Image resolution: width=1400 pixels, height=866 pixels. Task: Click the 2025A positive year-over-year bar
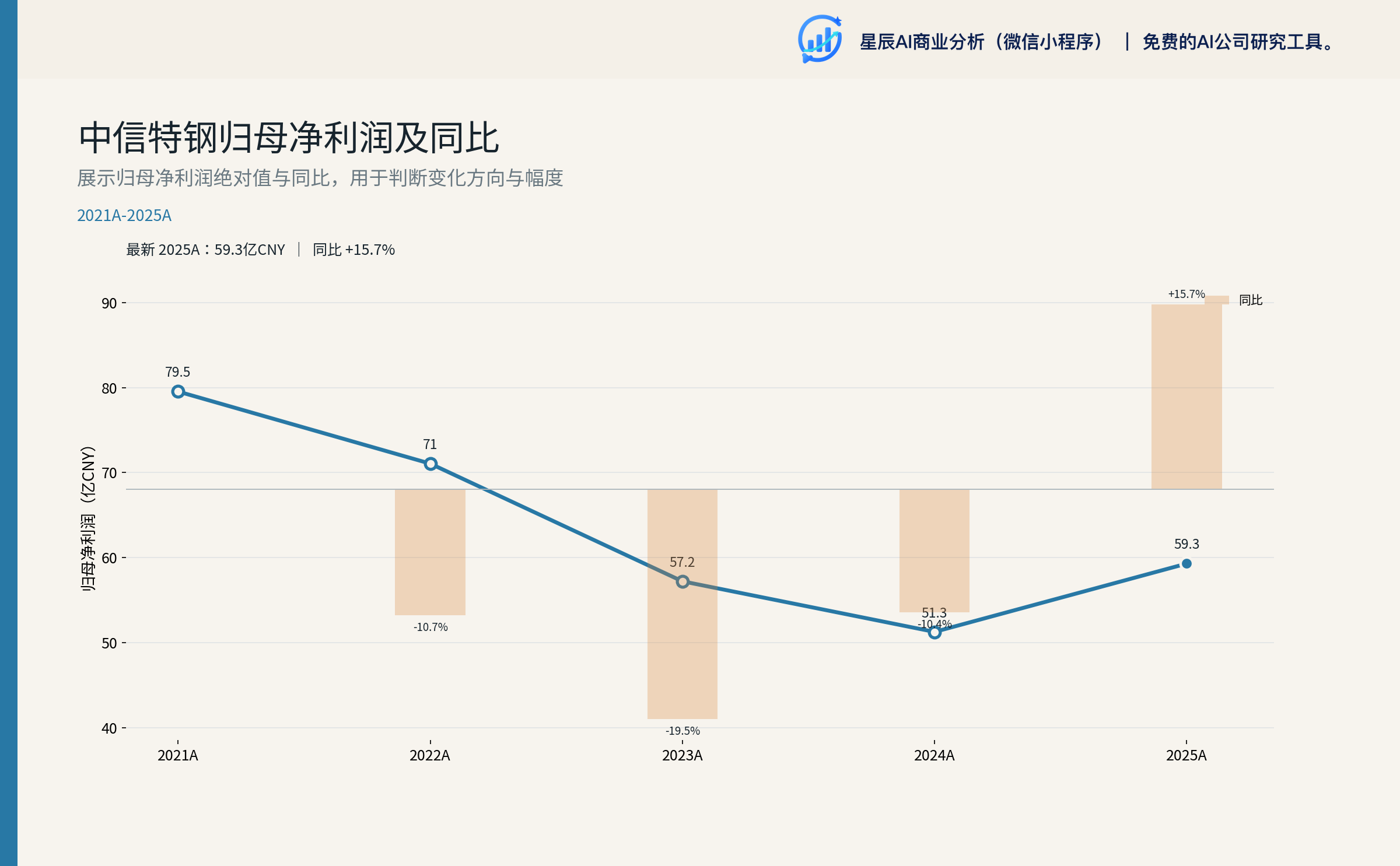click(x=1186, y=397)
